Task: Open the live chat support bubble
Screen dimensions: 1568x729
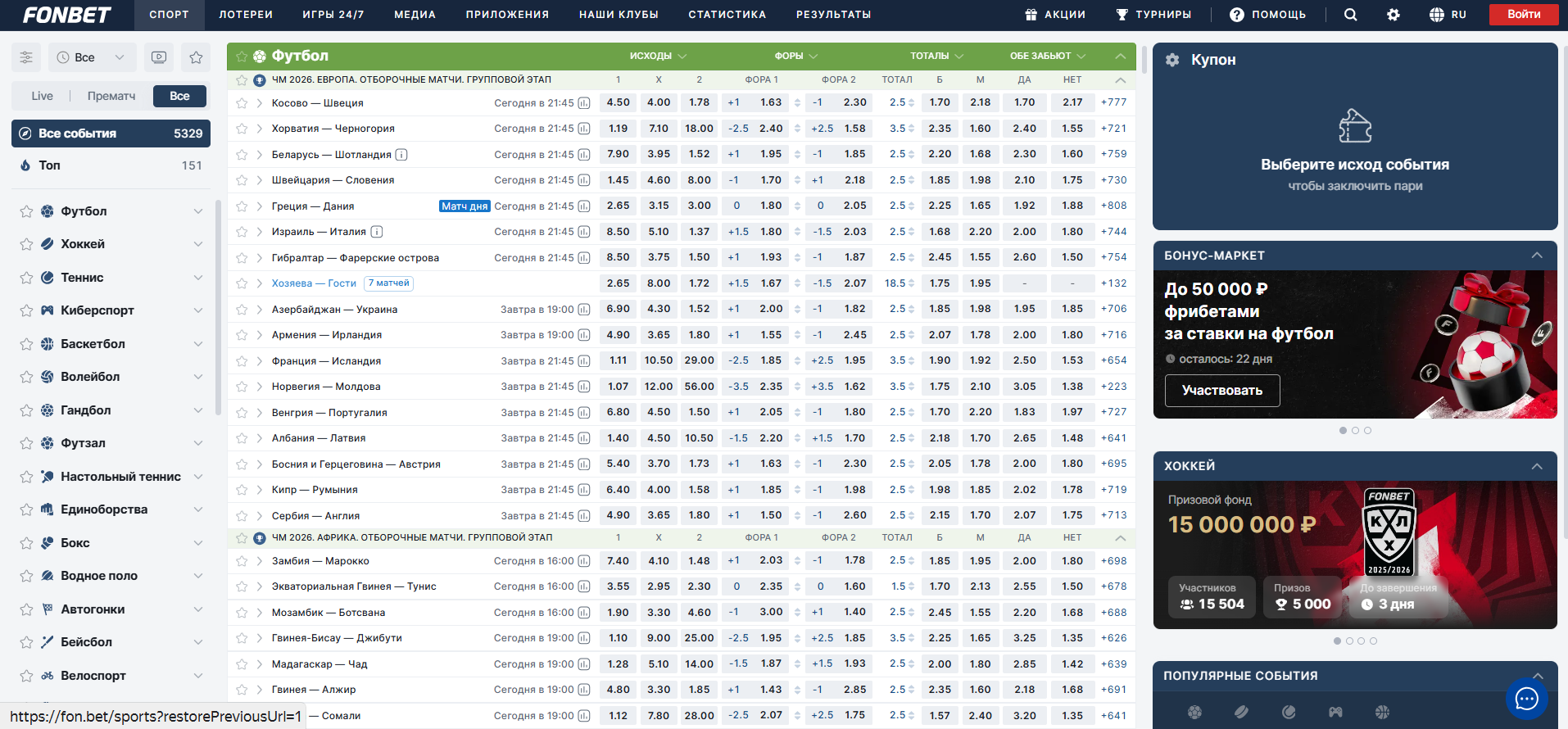Action: click(1526, 699)
